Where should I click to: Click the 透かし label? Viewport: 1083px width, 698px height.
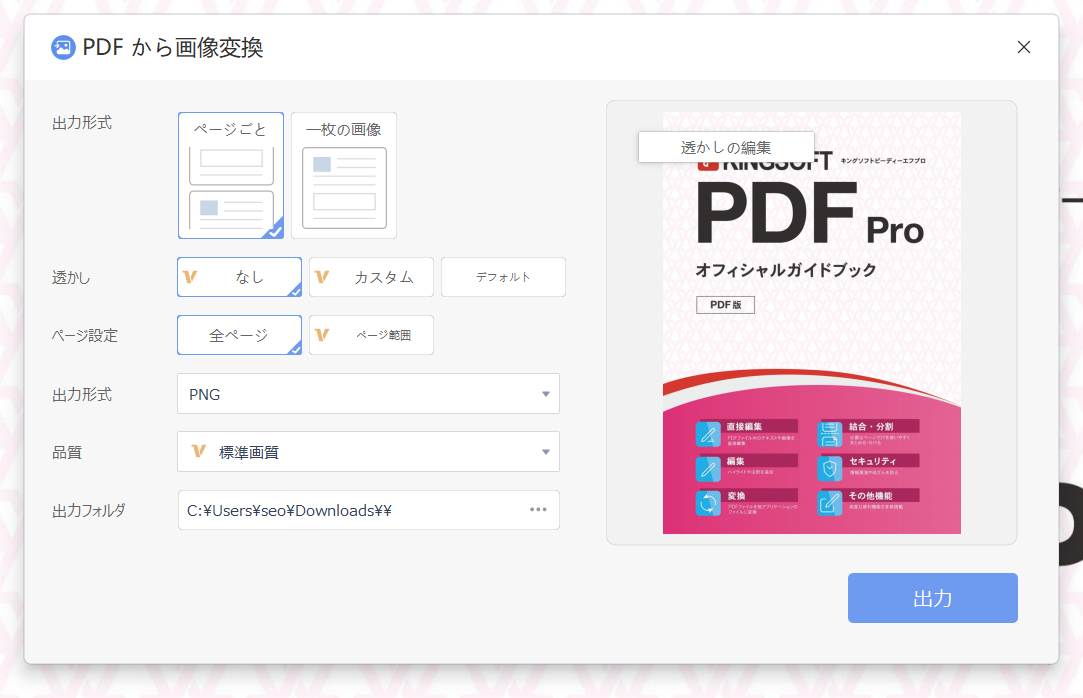click(70, 278)
